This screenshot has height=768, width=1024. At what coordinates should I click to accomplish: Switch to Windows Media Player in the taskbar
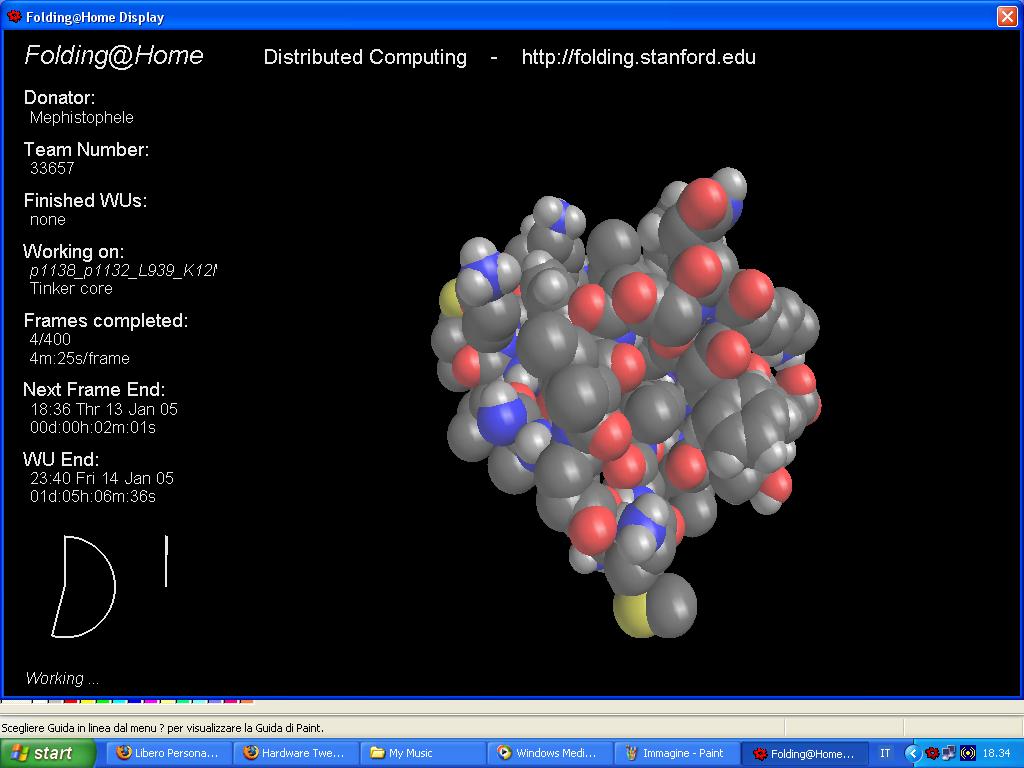[x=550, y=753]
